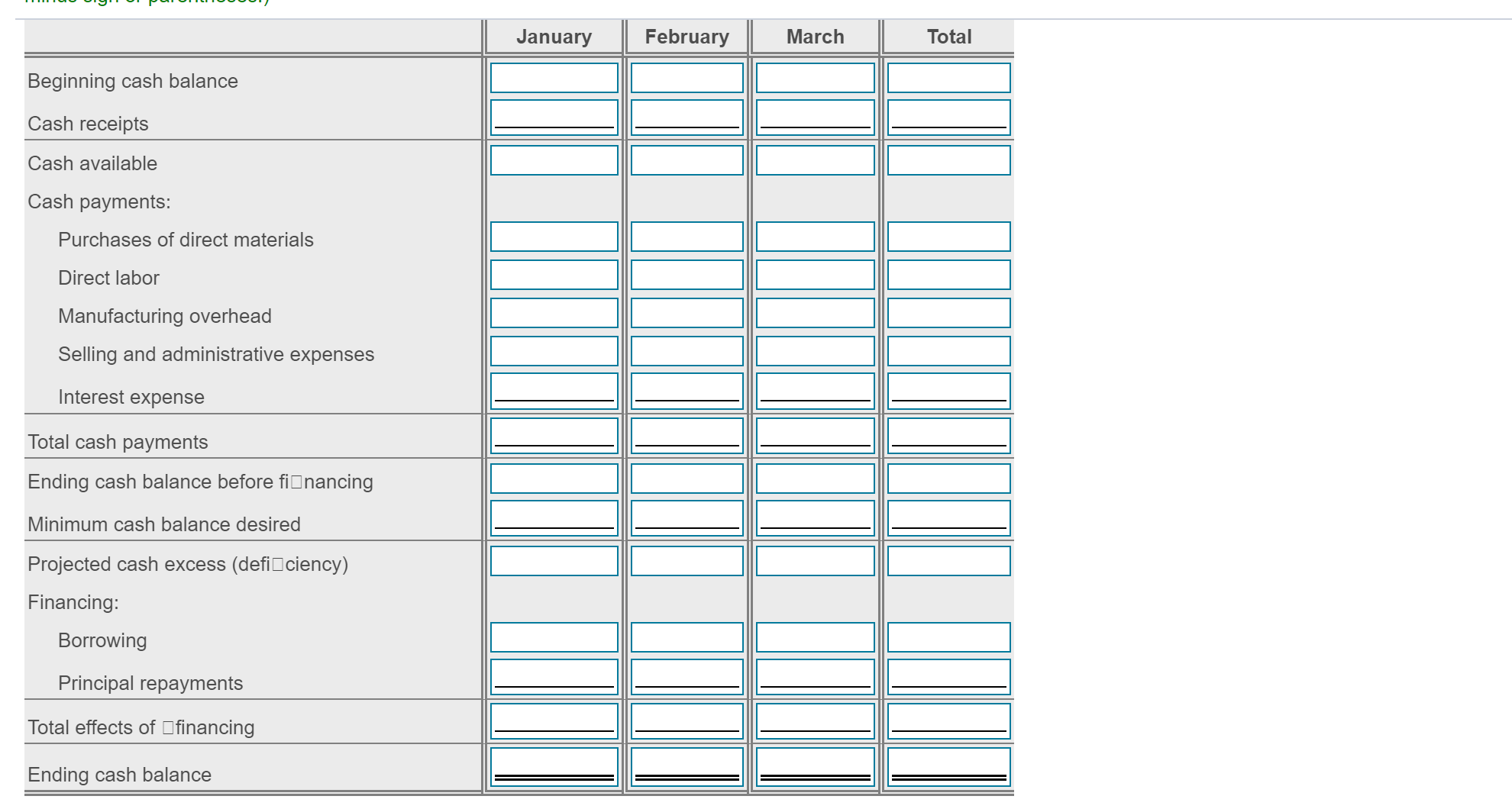Screen dimensions: 1512x809
Task: Click January Purchases of direct materials field
Action: coord(554,237)
